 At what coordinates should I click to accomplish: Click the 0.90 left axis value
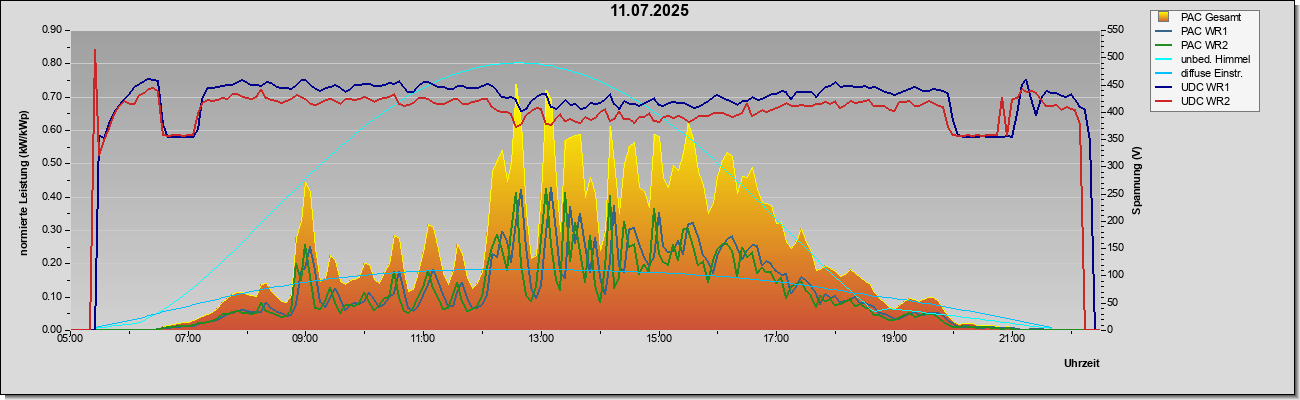51,30
